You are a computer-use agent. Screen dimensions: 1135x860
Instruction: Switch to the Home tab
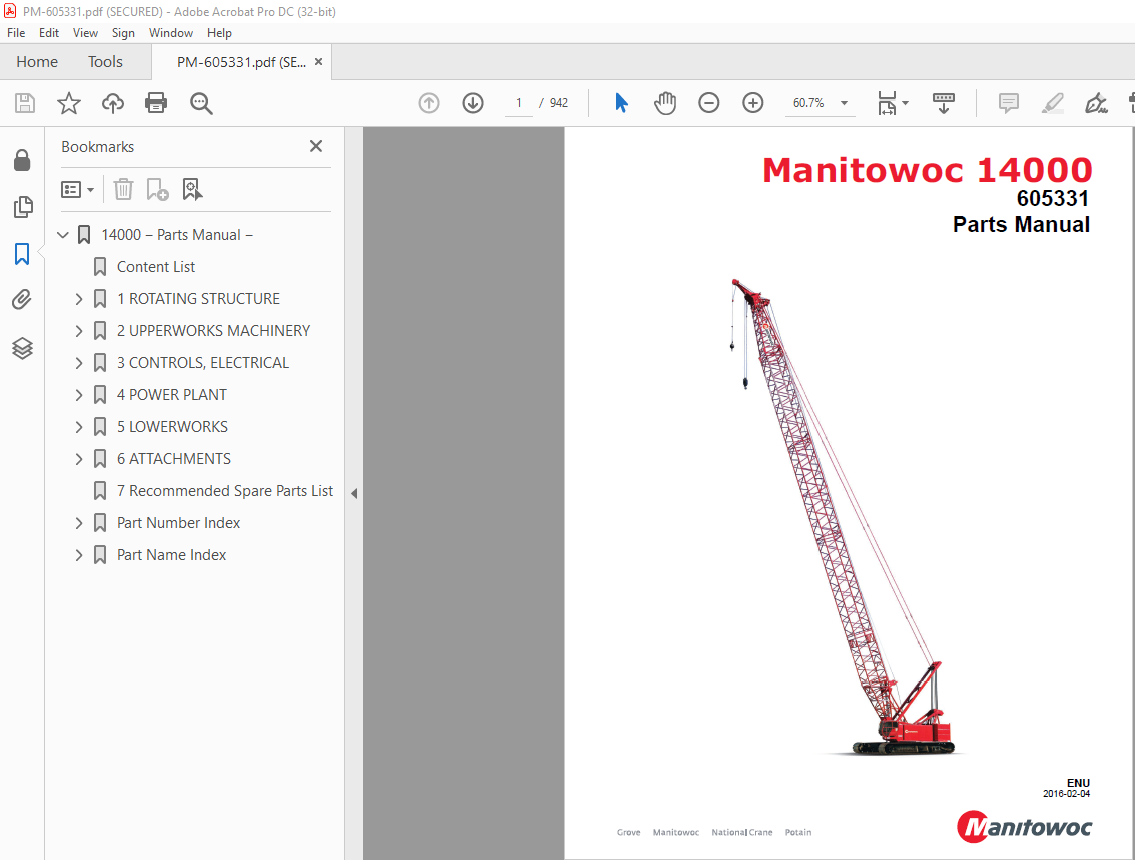(x=37, y=62)
